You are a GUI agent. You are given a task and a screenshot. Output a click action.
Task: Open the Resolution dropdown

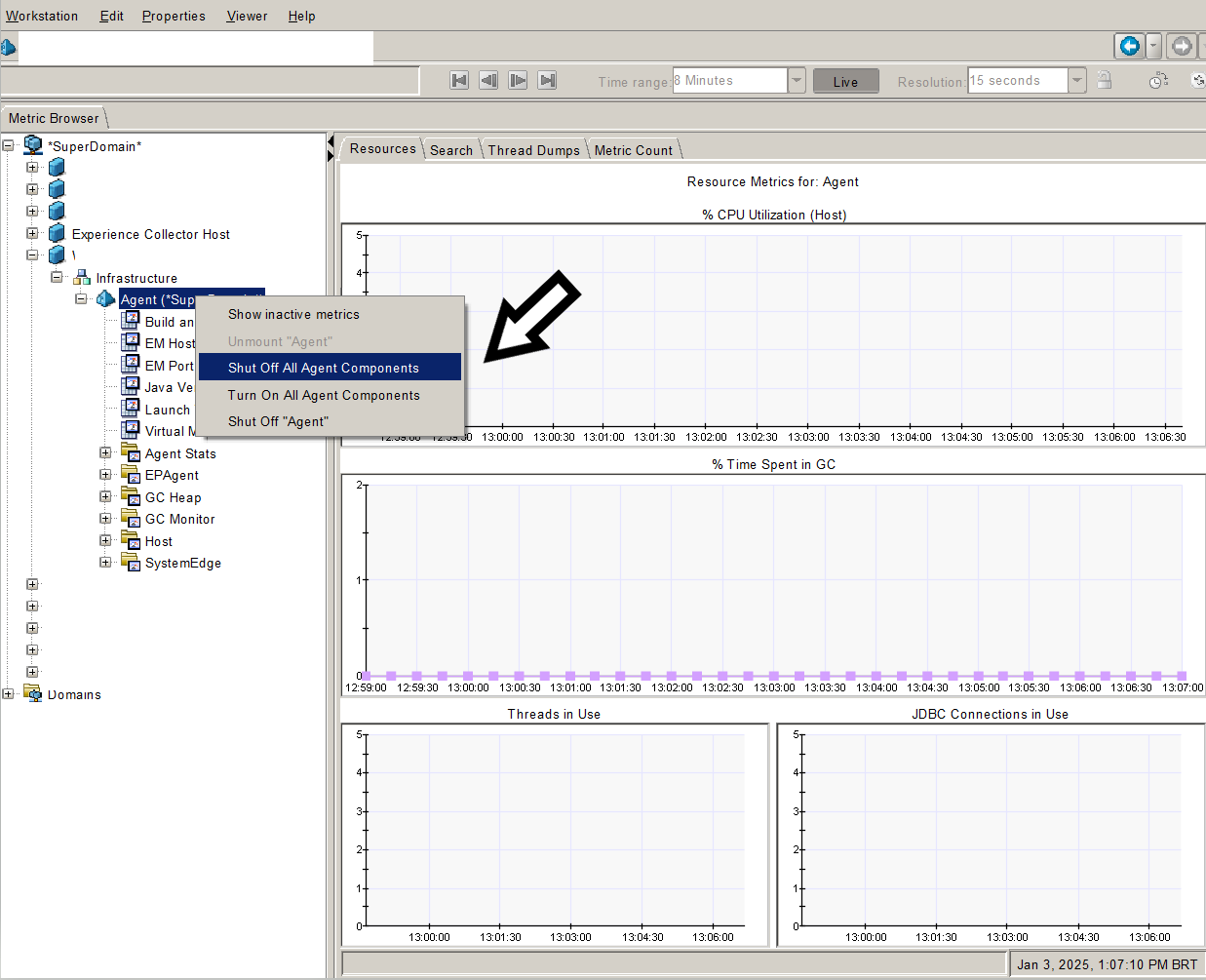pyautogui.click(x=1076, y=80)
